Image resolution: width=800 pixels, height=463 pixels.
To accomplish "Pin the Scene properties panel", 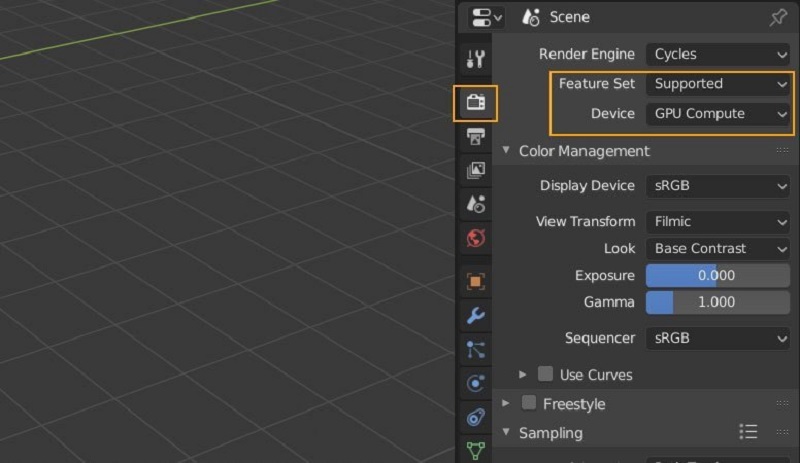I will click(777, 17).
